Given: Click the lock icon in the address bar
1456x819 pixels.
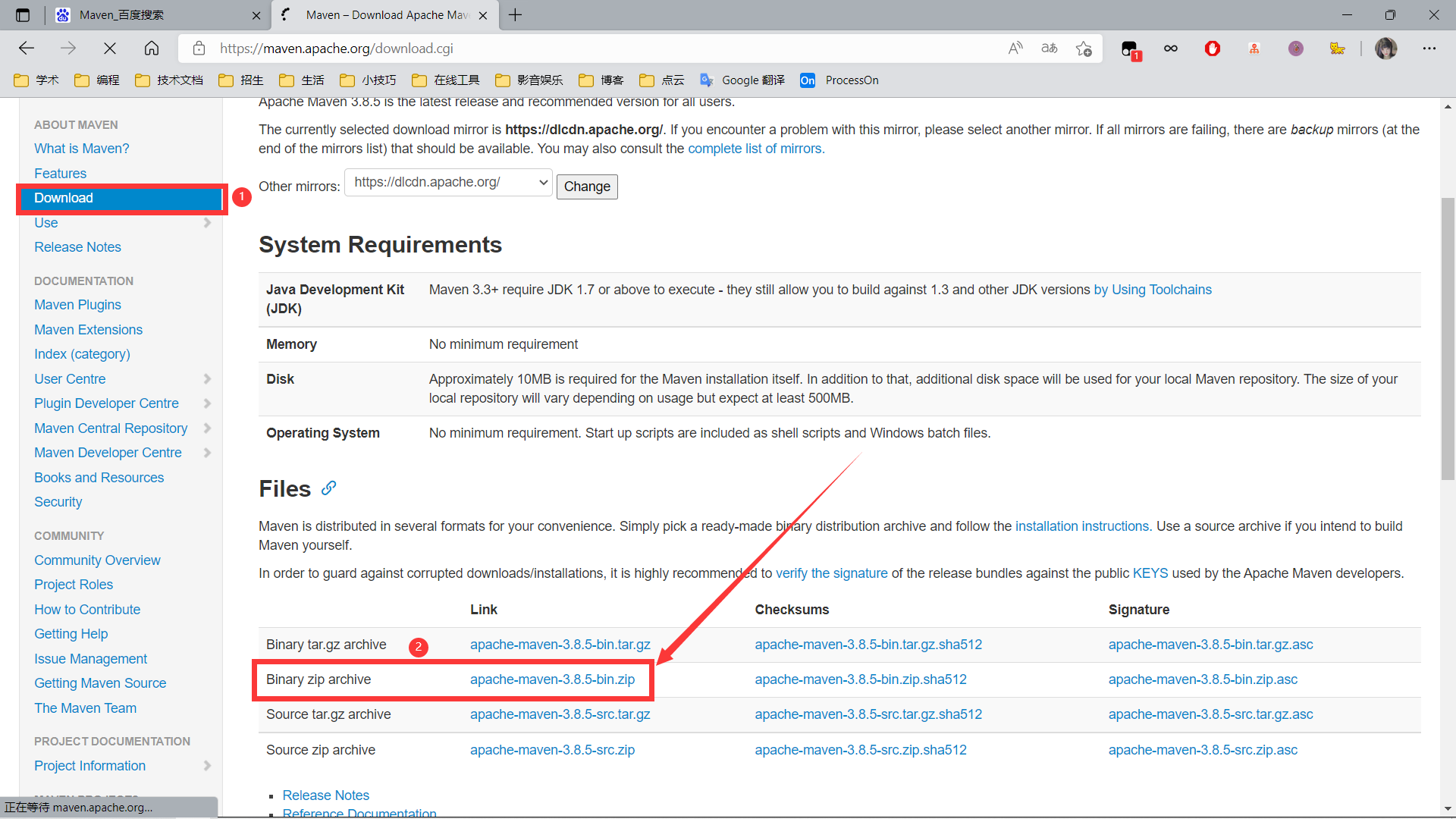Looking at the screenshot, I should (199, 49).
